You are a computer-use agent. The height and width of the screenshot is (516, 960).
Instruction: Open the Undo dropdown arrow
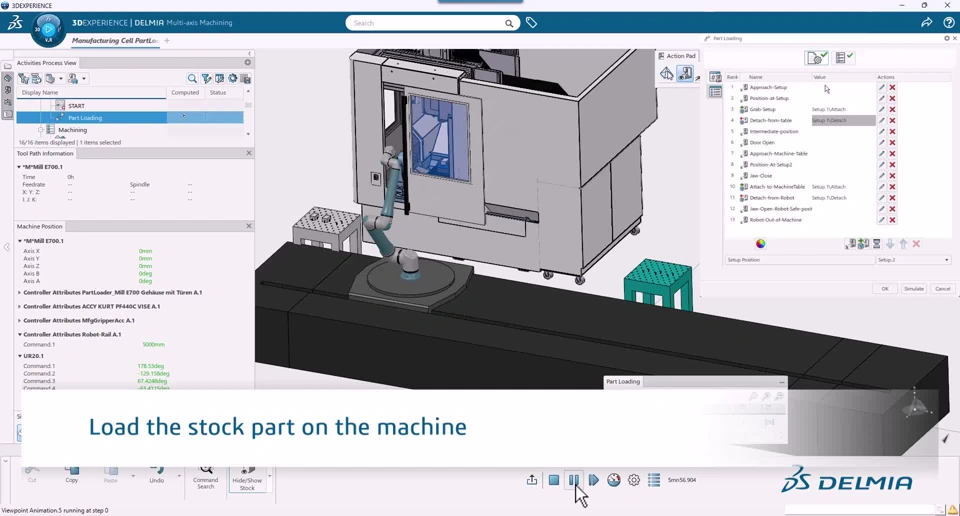point(179,475)
